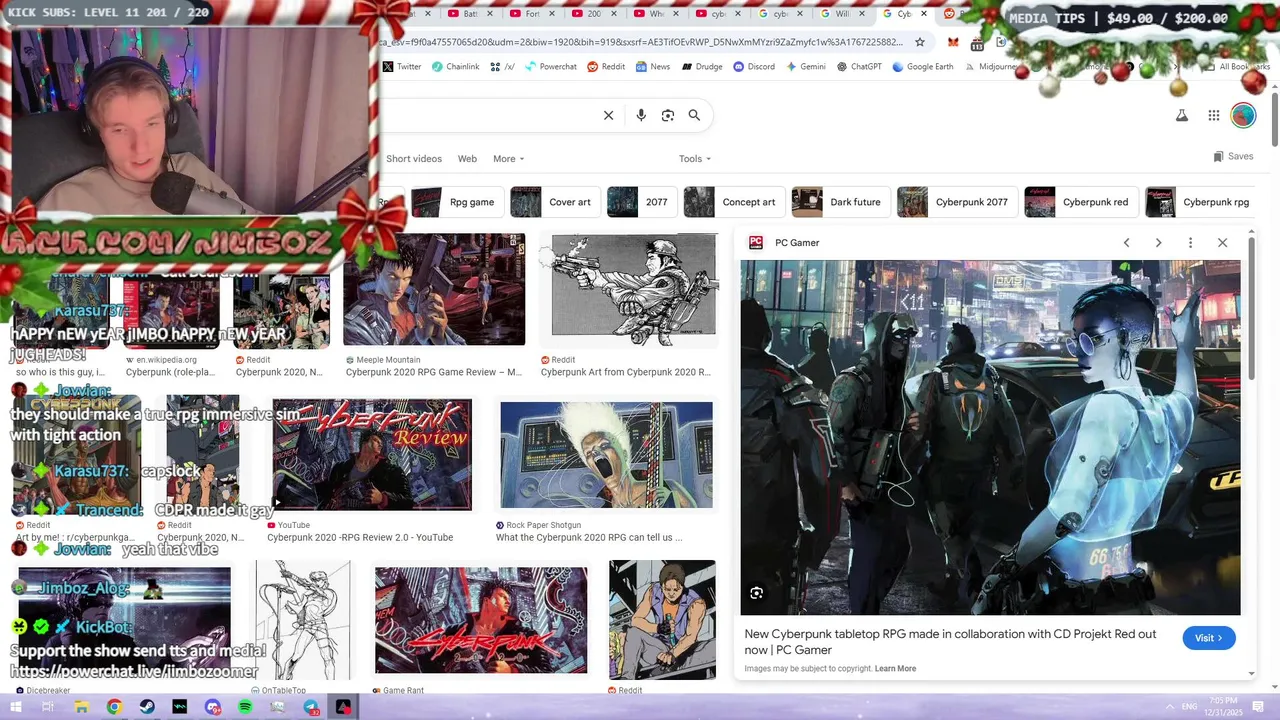This screenshot has height=720, width=1280.
Task: Expand the Tools dropdown
Action: (x=695, y=159)
